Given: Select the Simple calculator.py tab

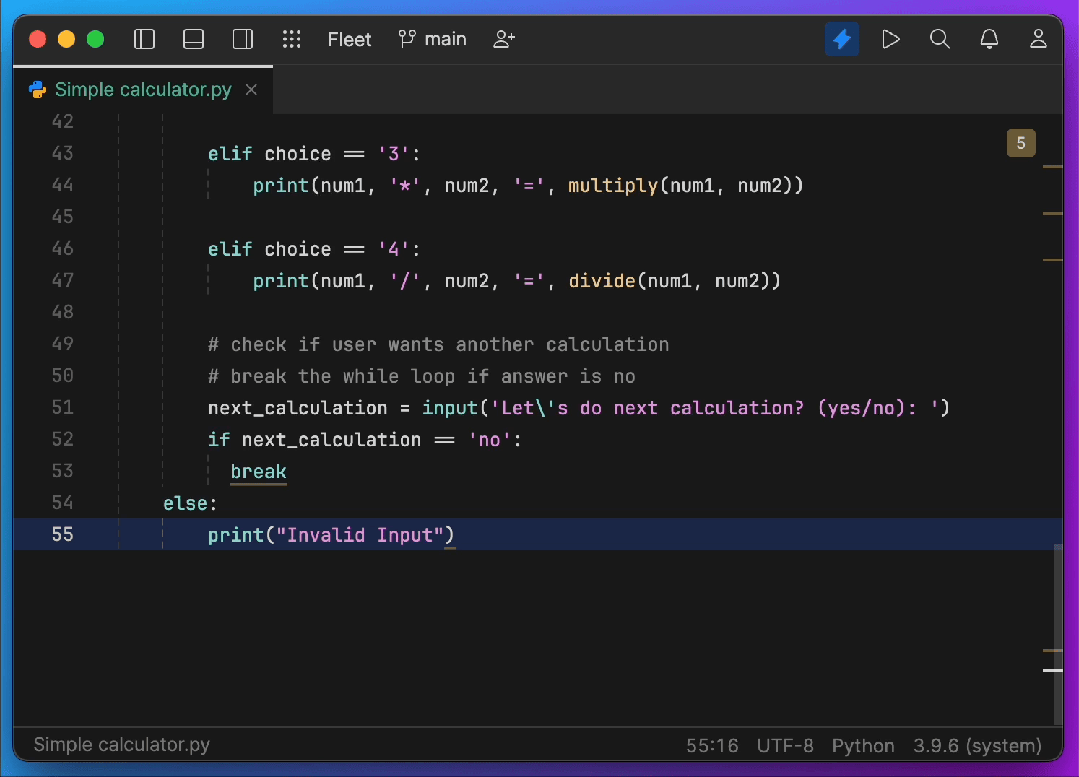Looking at the screenshot, I should [143, 89].
